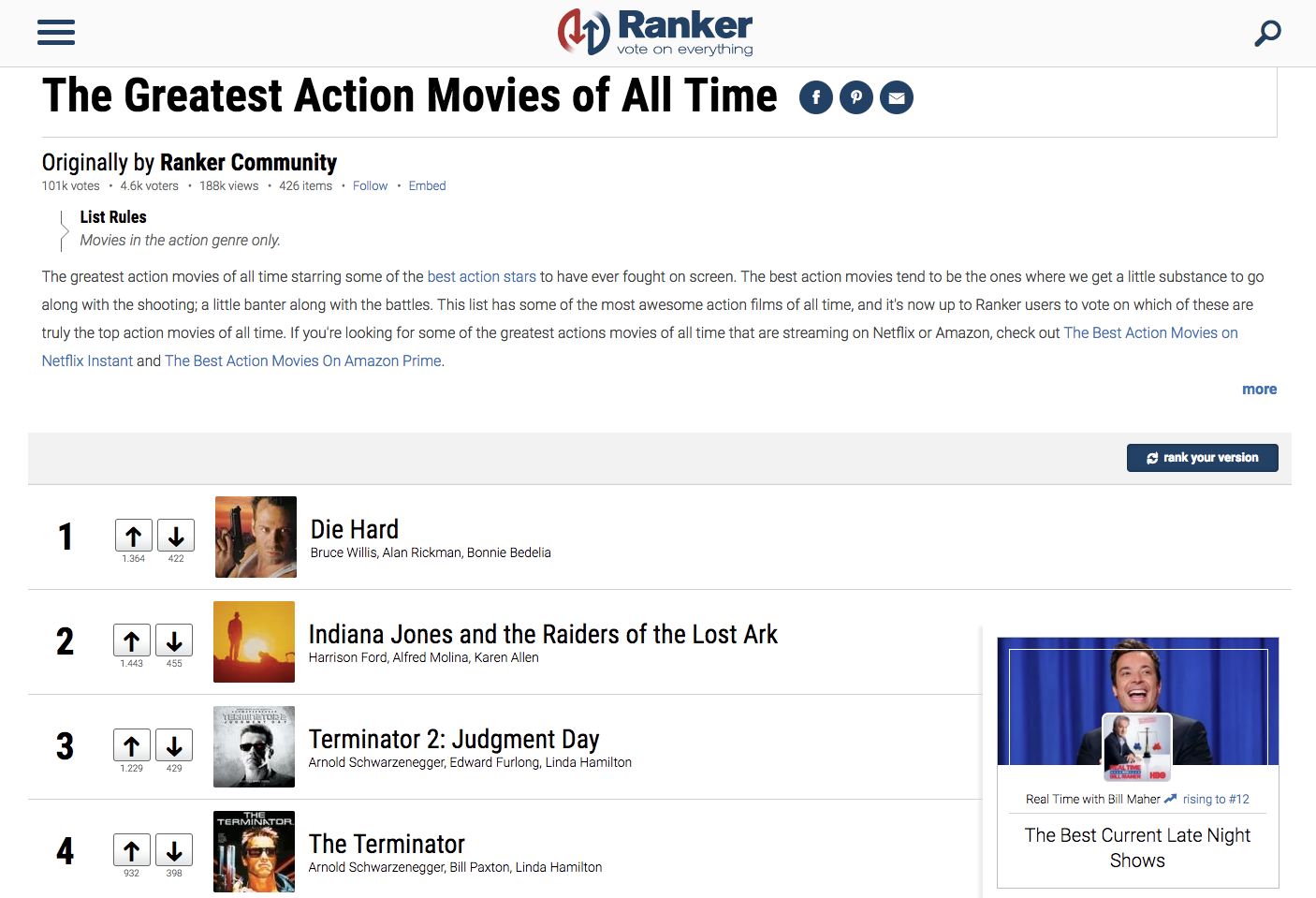Viewport: 1316px width, 898px height.
Task: Follow this list
Action: 370,186
